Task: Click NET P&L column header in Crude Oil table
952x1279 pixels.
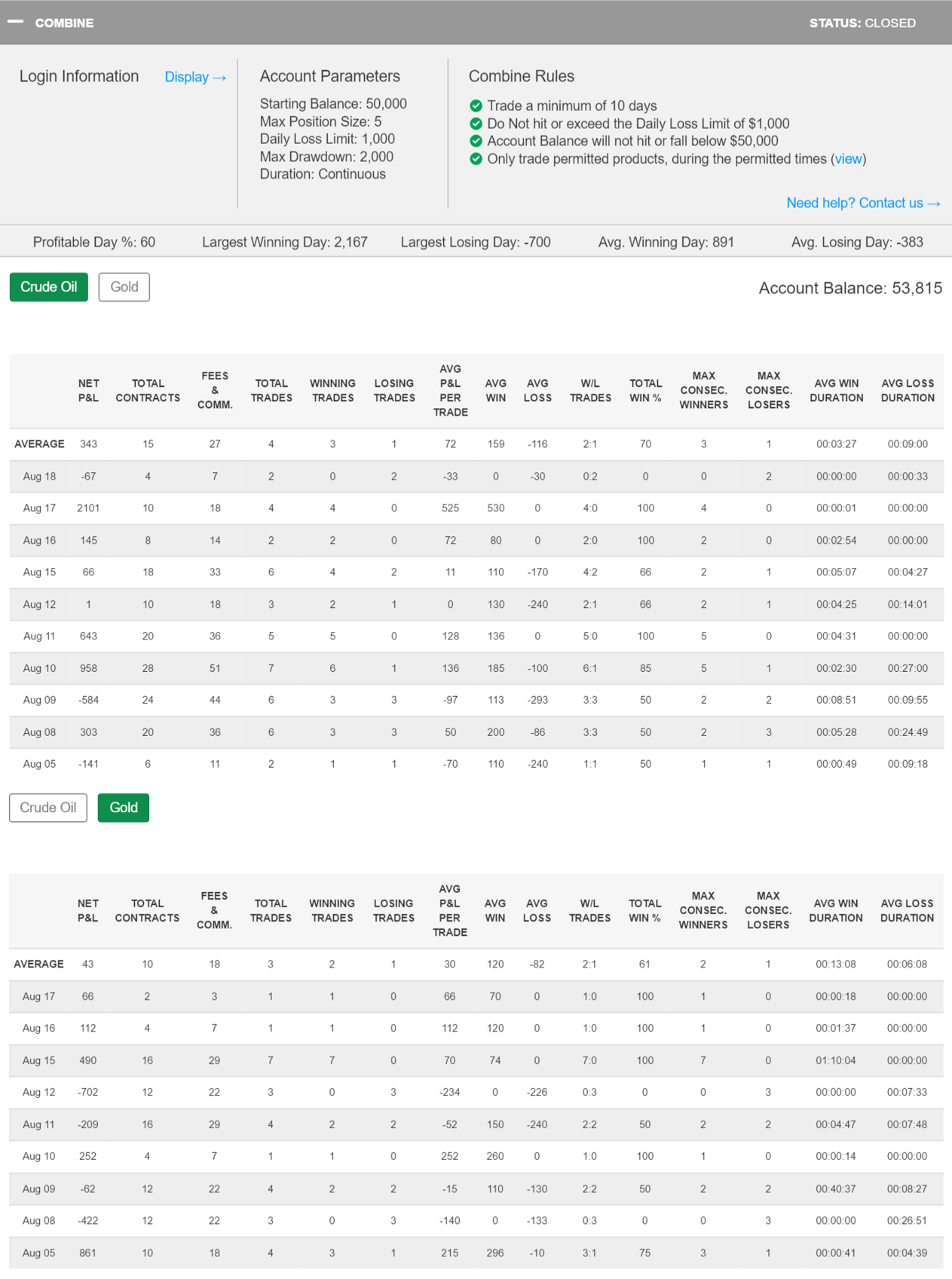Action: (x=88, y=391)
